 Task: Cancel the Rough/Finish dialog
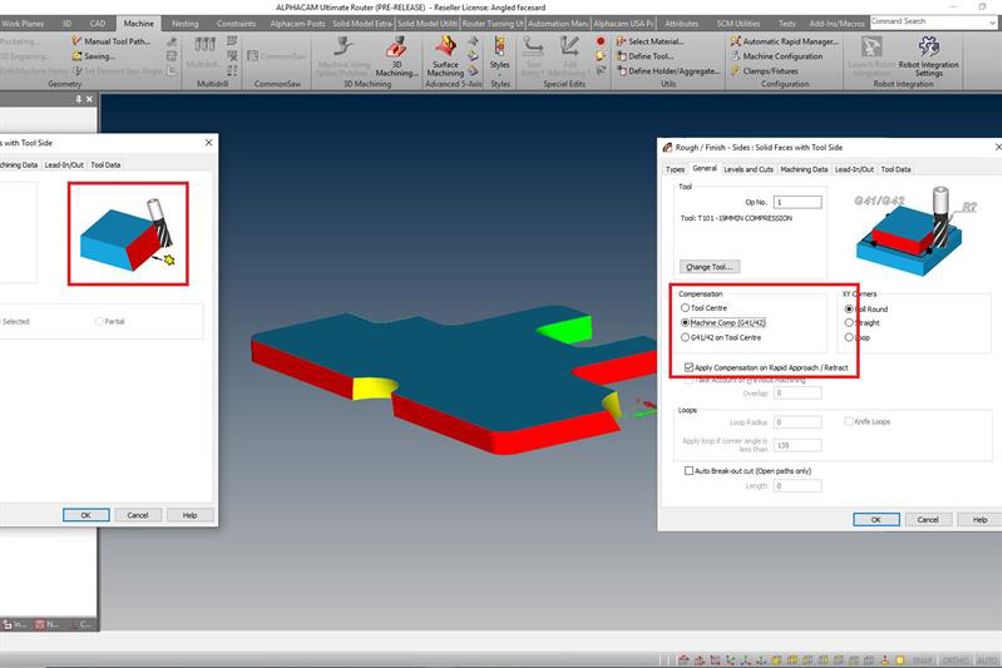coord(928,520)
